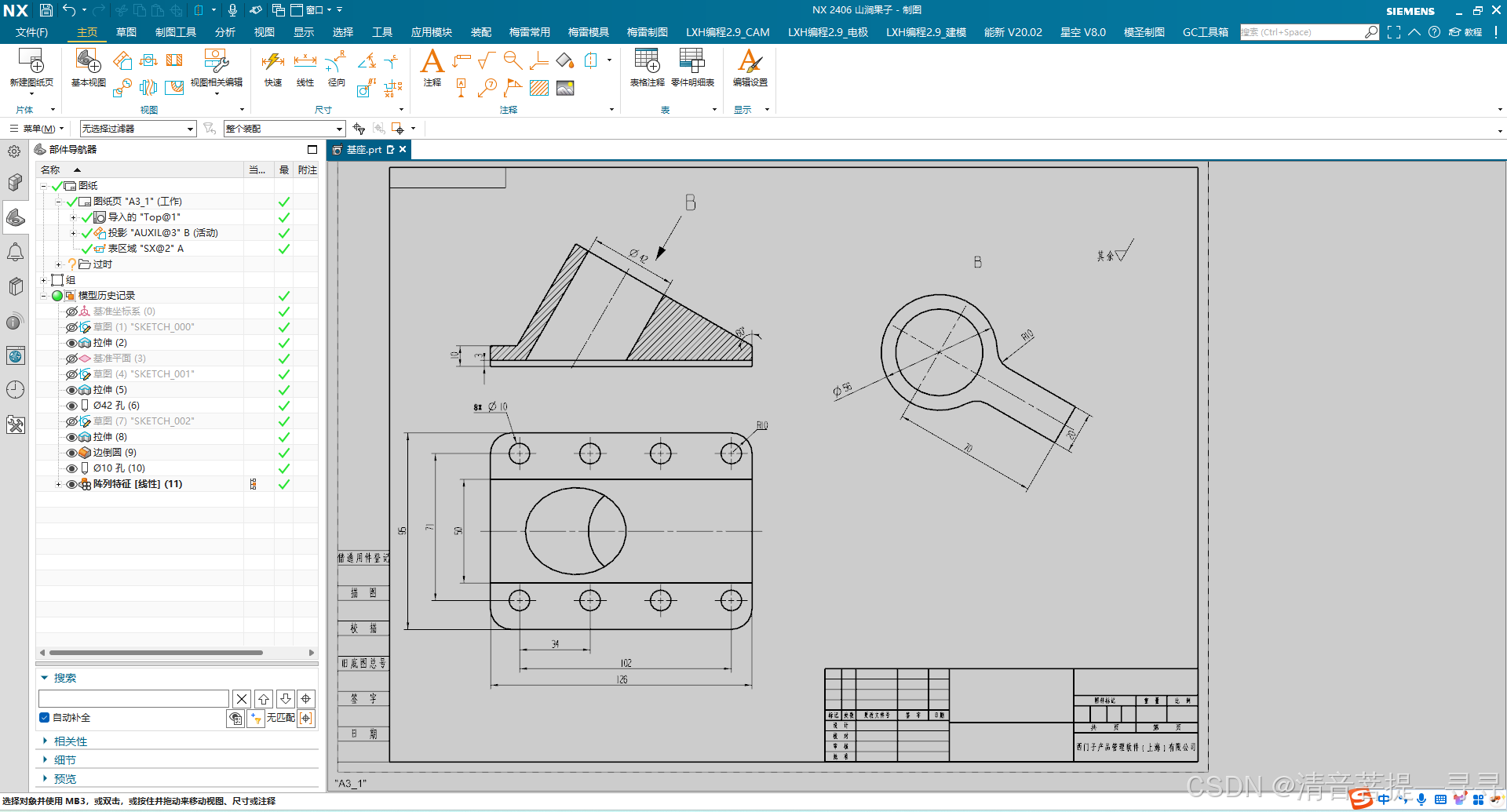Switch to the 草图 ribbon tab
This screenshot has width=1507, height=812.
click(x=126, y=32)
